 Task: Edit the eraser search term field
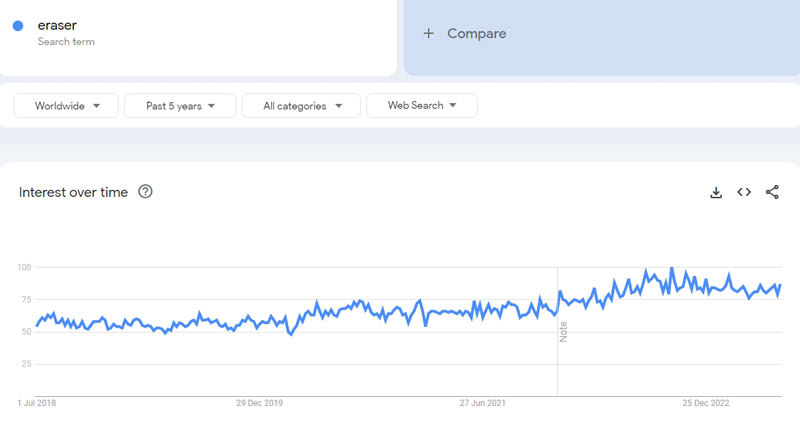(58, 25)
